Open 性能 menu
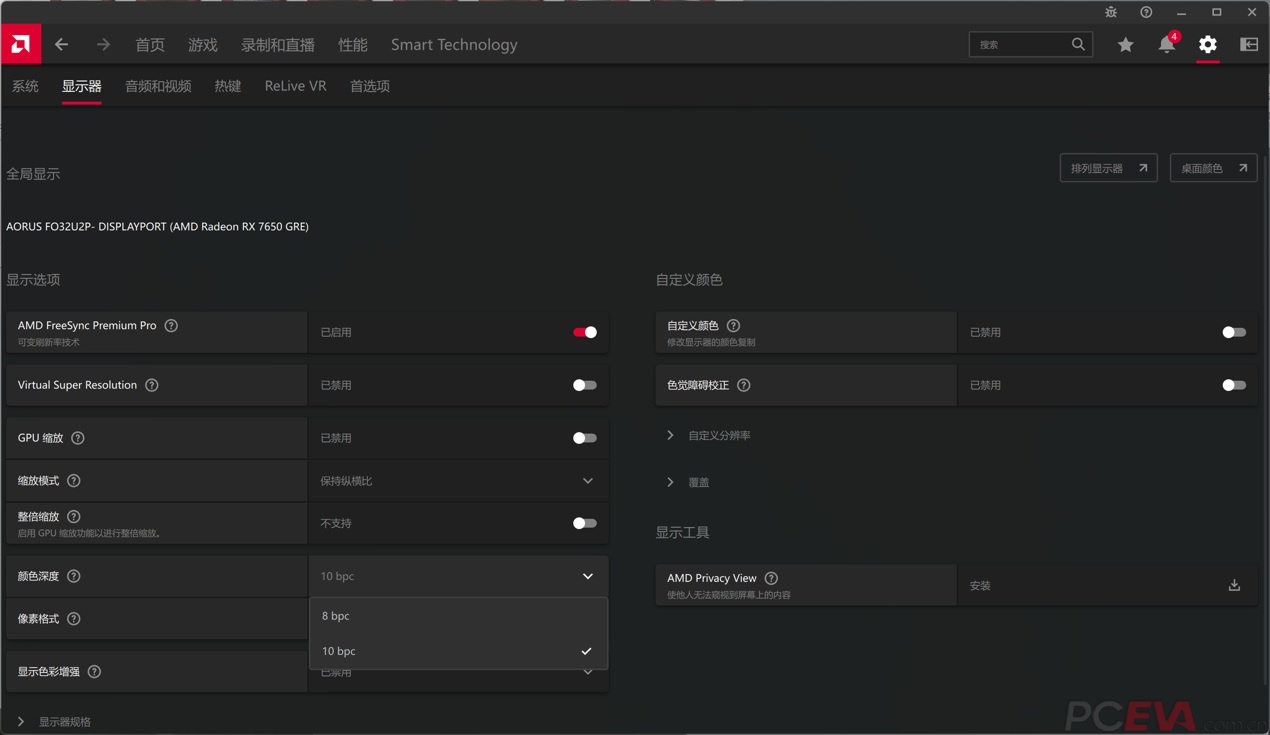Image resolution: width=1270 pixels, height=735 pixels. tap(353, 44)
